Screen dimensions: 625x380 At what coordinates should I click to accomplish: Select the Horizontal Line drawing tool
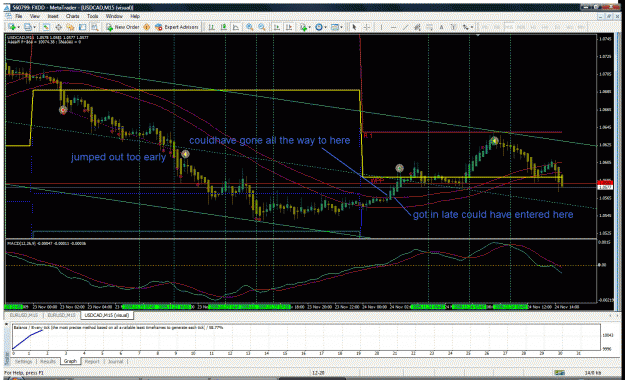(x=393, y=27)
